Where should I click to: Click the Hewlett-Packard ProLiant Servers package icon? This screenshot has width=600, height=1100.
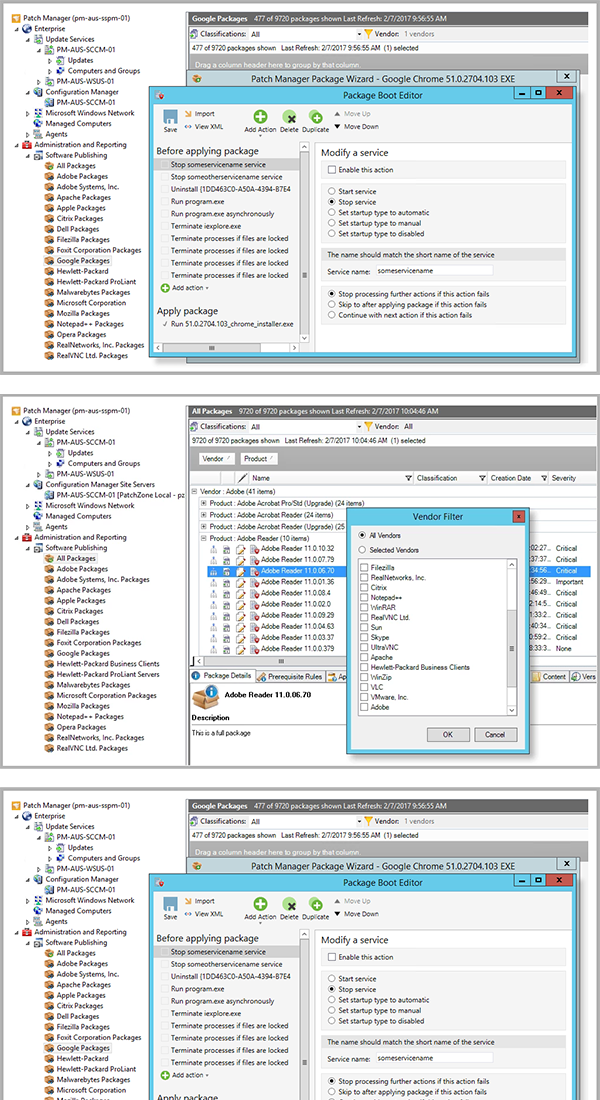[50, 674]
